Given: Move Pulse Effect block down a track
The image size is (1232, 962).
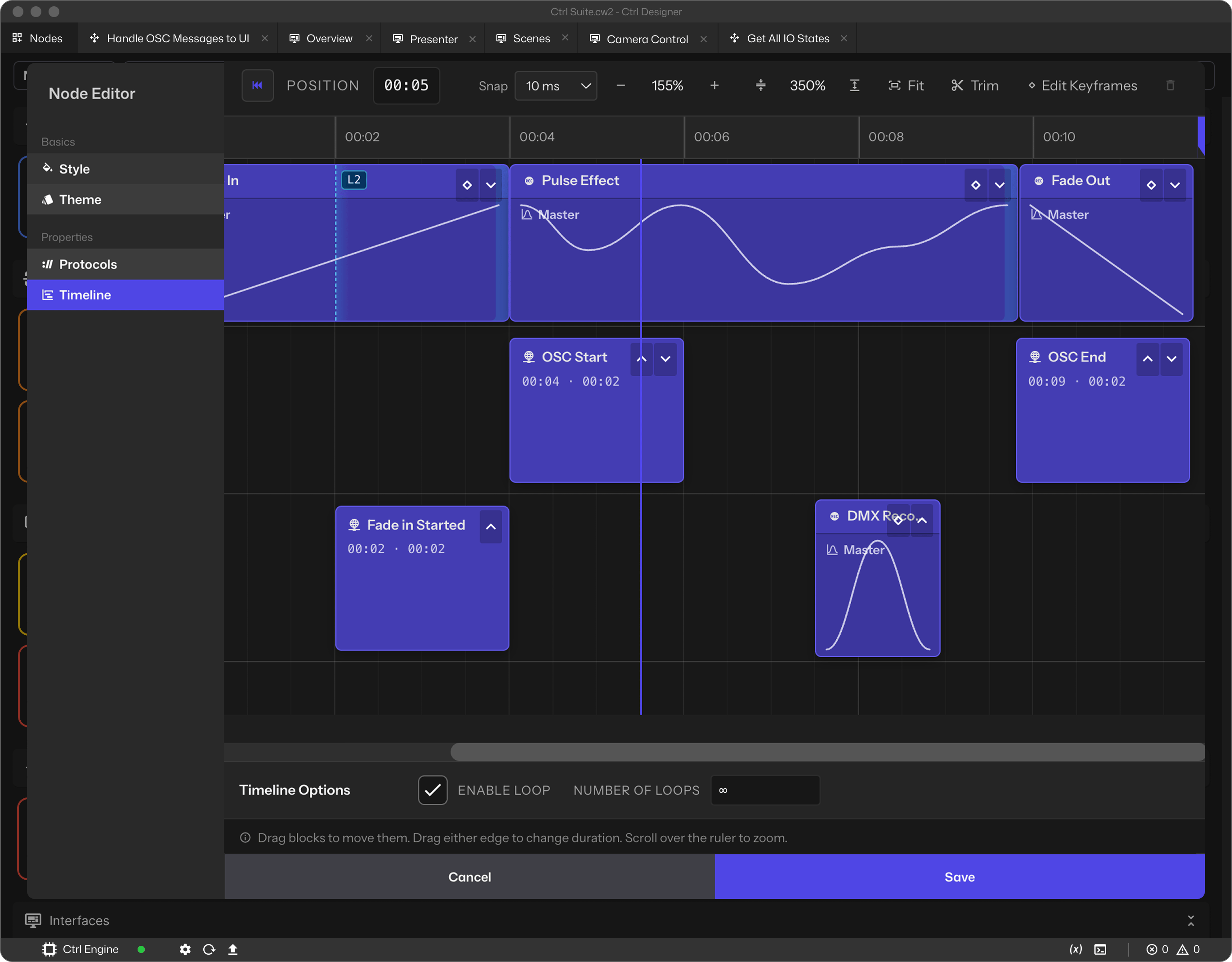Looking at the screenshot, I should 999,185.
